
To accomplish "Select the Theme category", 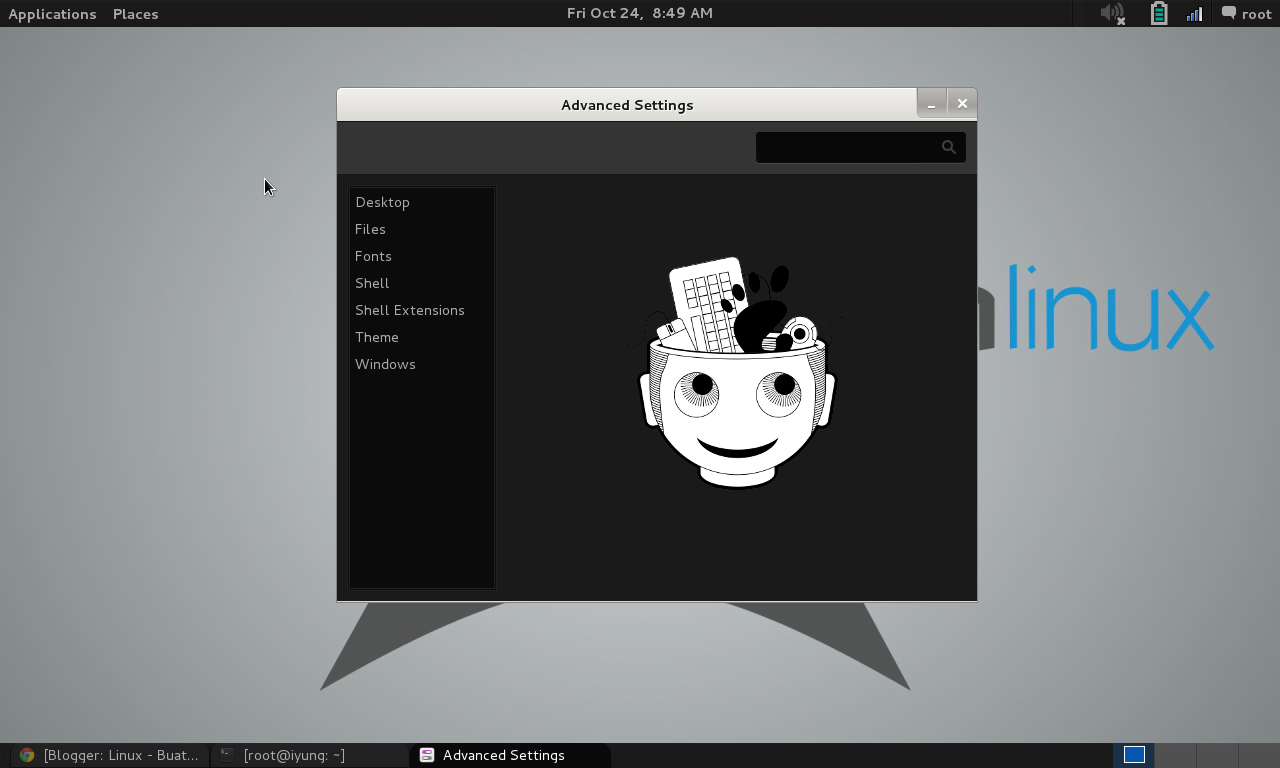I will click(x=421, y=337).
